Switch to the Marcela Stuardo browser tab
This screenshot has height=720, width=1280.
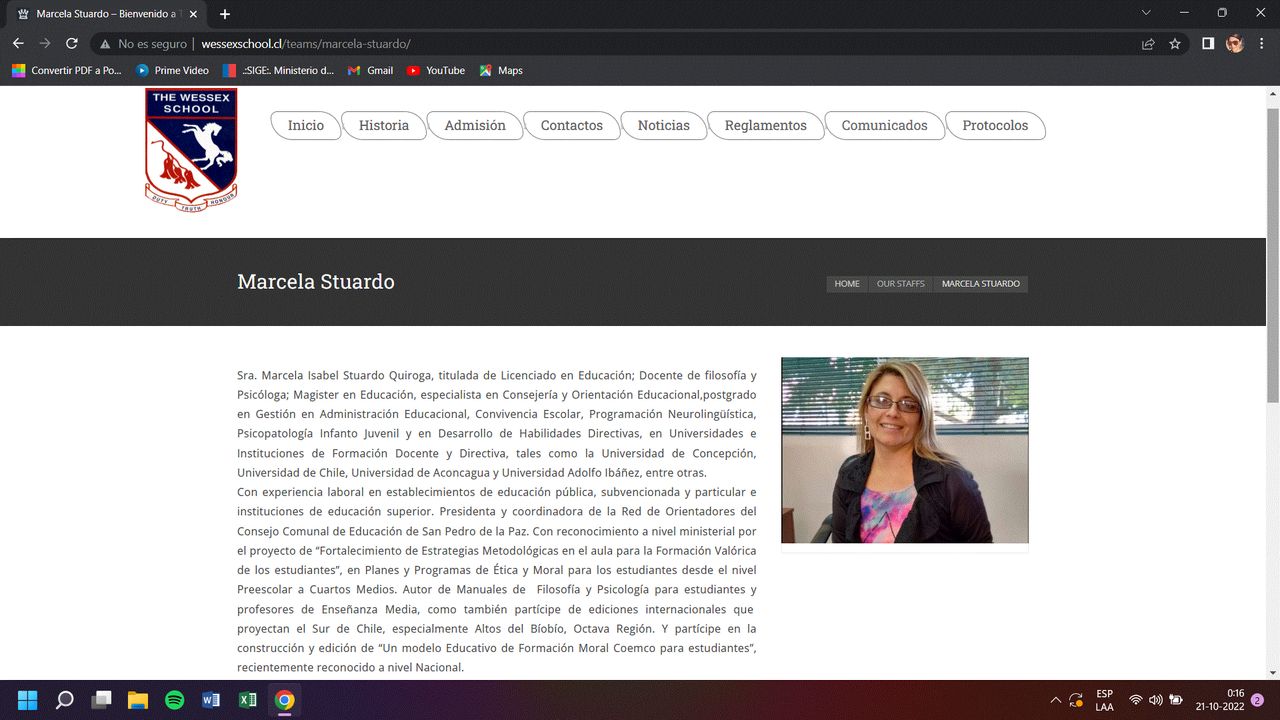coord(100,13)
